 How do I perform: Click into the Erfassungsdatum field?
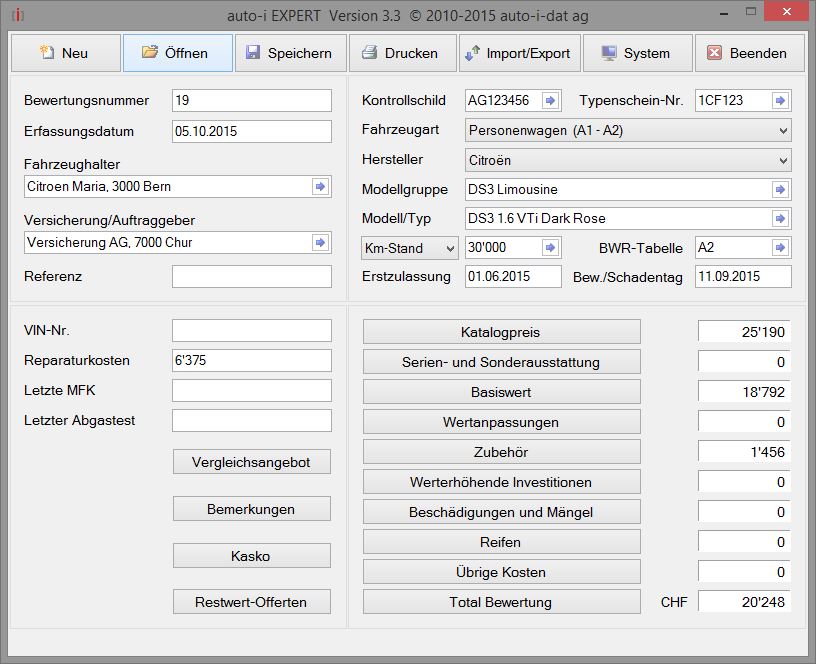click(x=252, y=131)
